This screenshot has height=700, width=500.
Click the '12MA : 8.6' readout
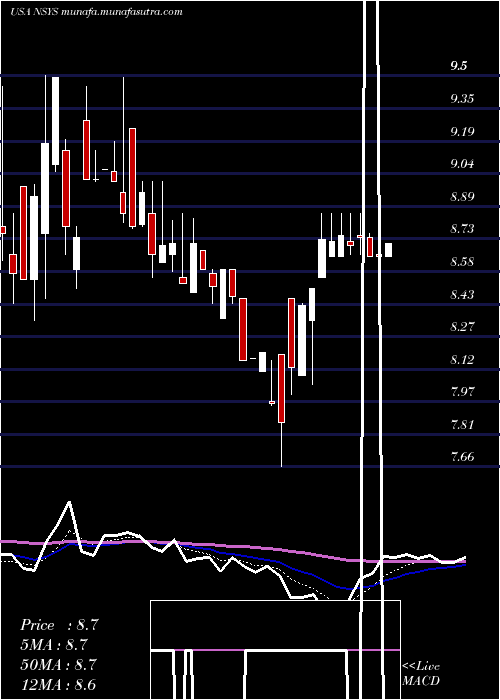click(x=59, y=685)
